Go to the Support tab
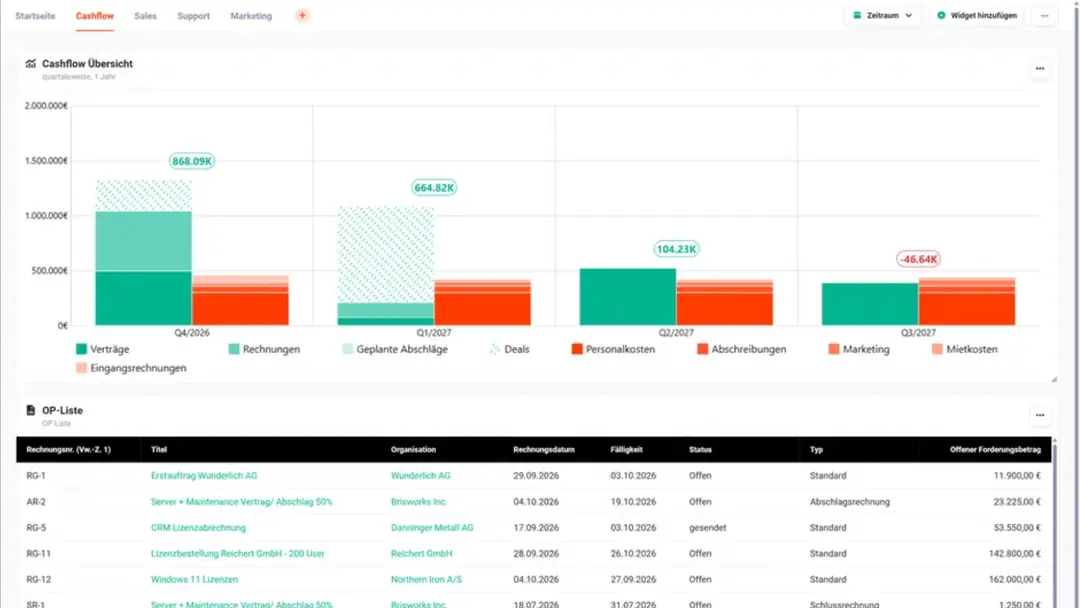This screenshot has width=1080, height=608. pyautogui.click(x=194, y=16)
